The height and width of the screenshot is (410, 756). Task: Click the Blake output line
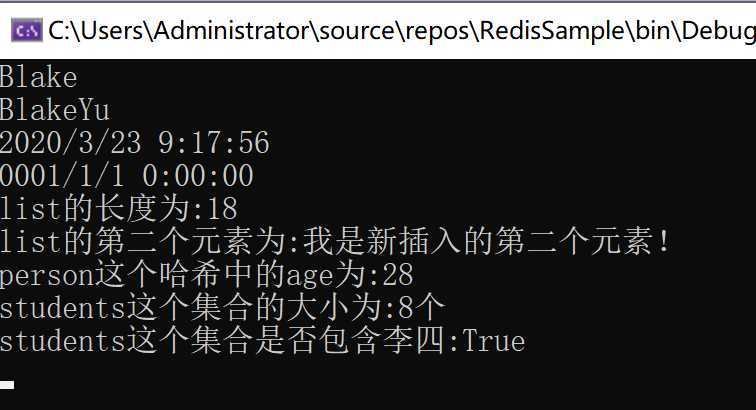click(x=38, y=77)
